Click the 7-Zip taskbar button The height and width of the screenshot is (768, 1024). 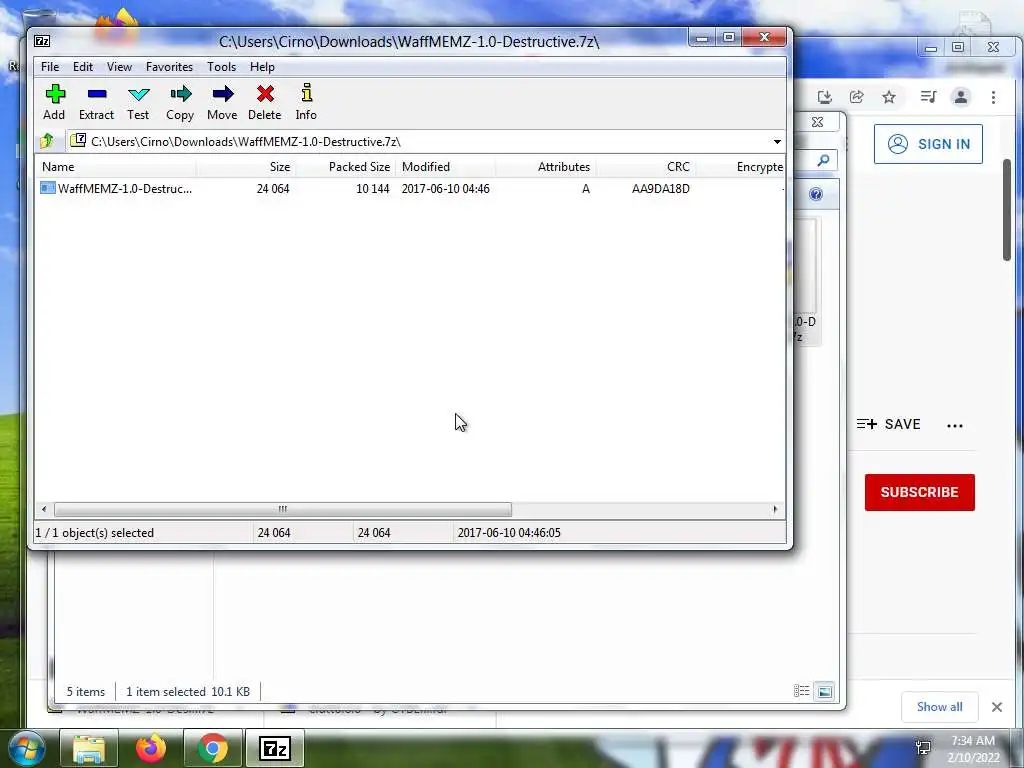[275, 748]
